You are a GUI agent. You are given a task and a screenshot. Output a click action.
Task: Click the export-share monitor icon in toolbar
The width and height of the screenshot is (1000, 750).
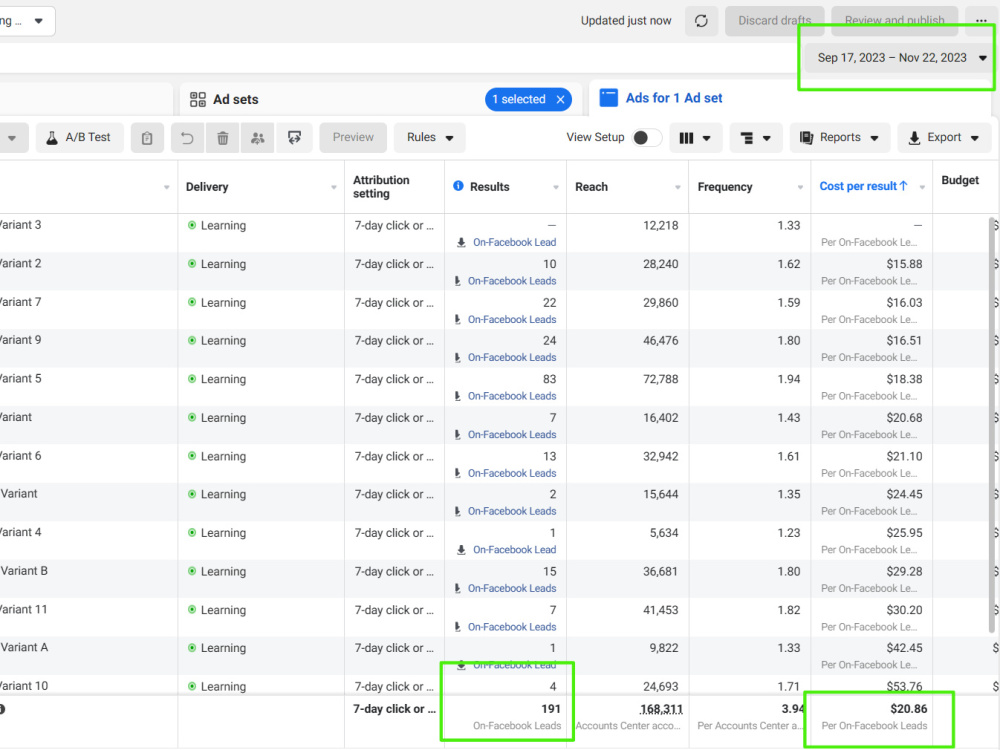point(294,138)
